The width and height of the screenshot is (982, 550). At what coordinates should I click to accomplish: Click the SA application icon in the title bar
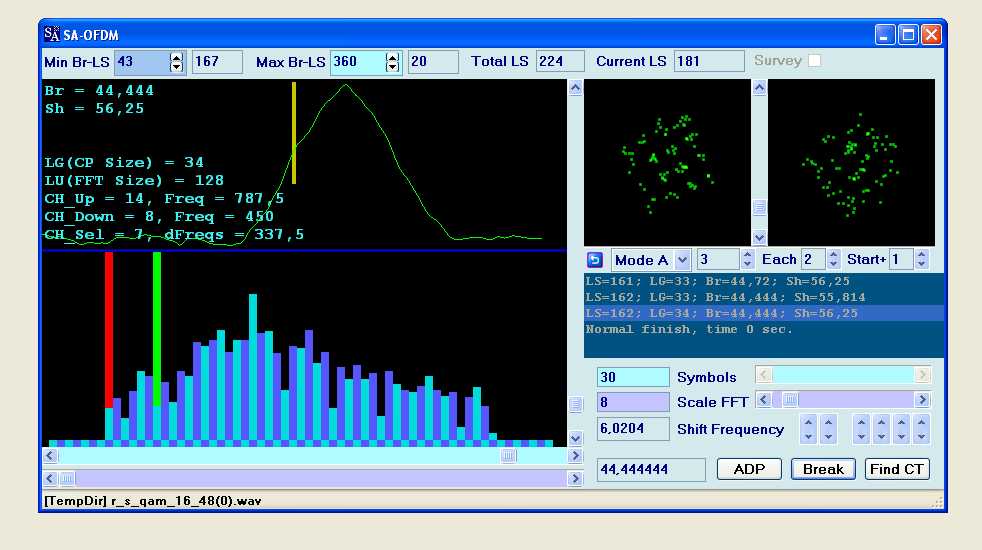52,34
